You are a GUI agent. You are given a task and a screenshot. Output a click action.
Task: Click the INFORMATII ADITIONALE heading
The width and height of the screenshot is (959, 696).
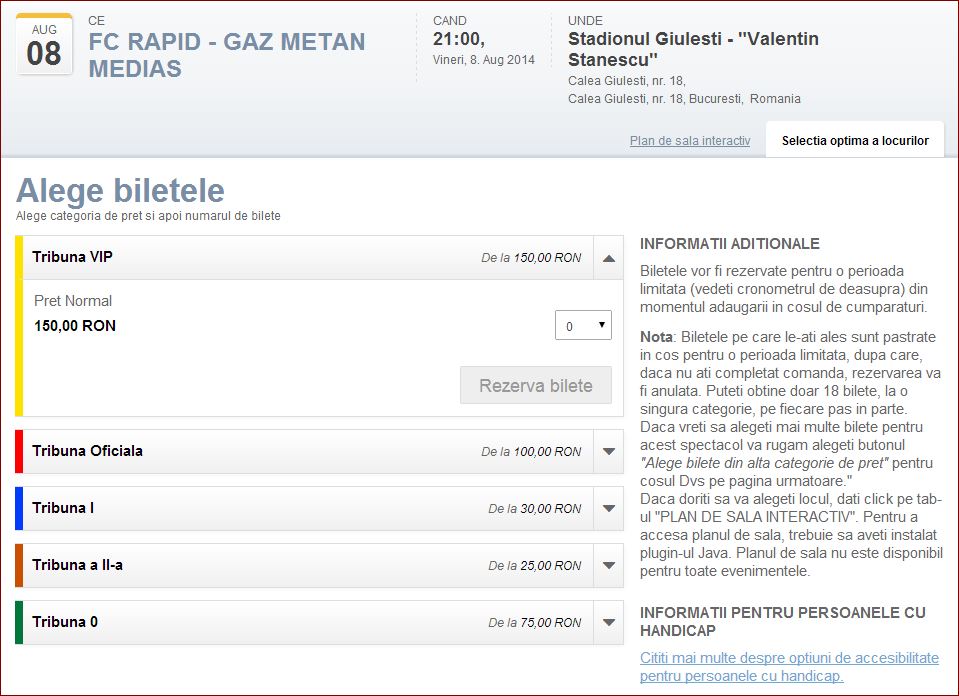(x=730, y=243)
